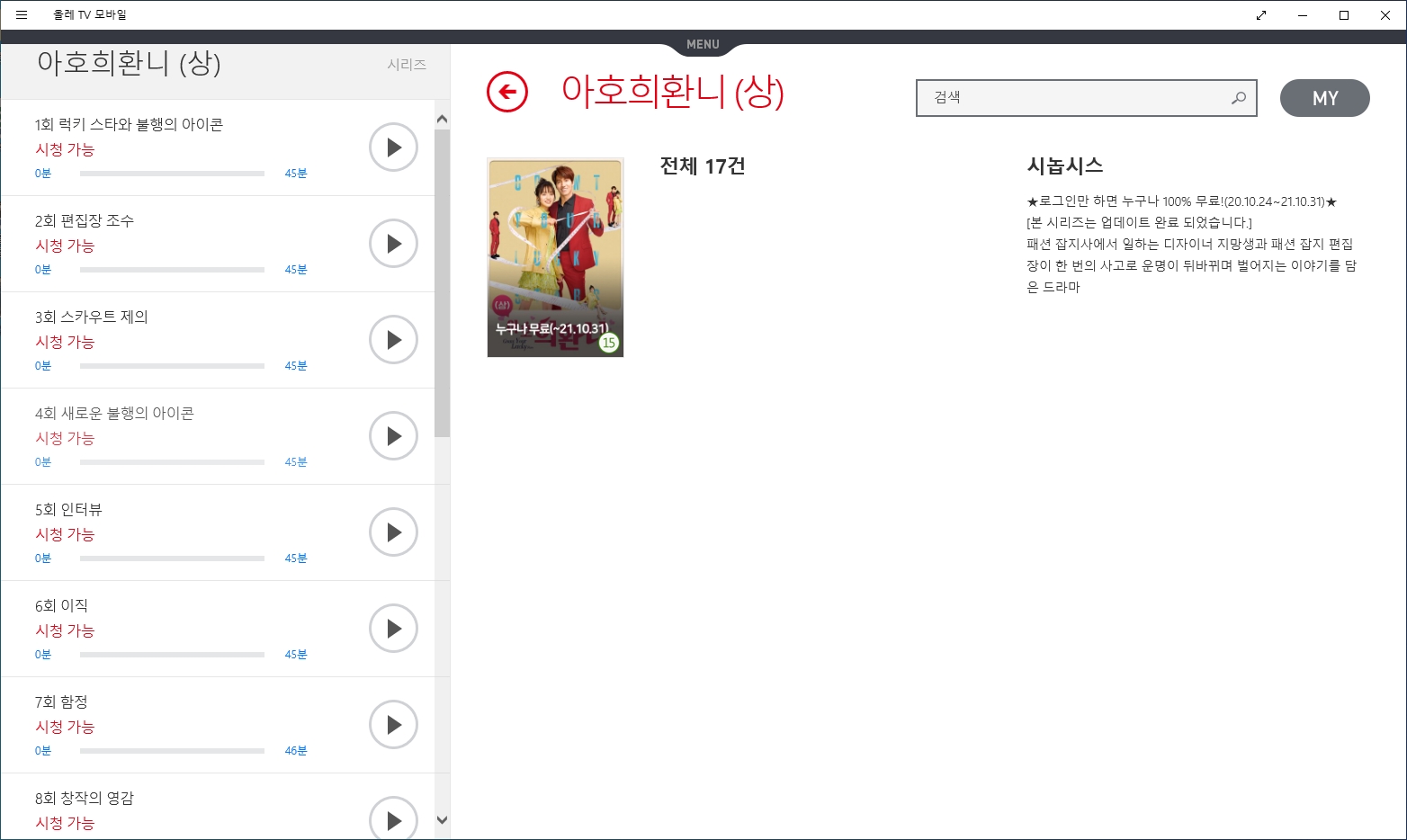1407x840 pixels.
Task: Select title 4회 새로운 불행의 아이콘
Action: [x=114, y=413]
